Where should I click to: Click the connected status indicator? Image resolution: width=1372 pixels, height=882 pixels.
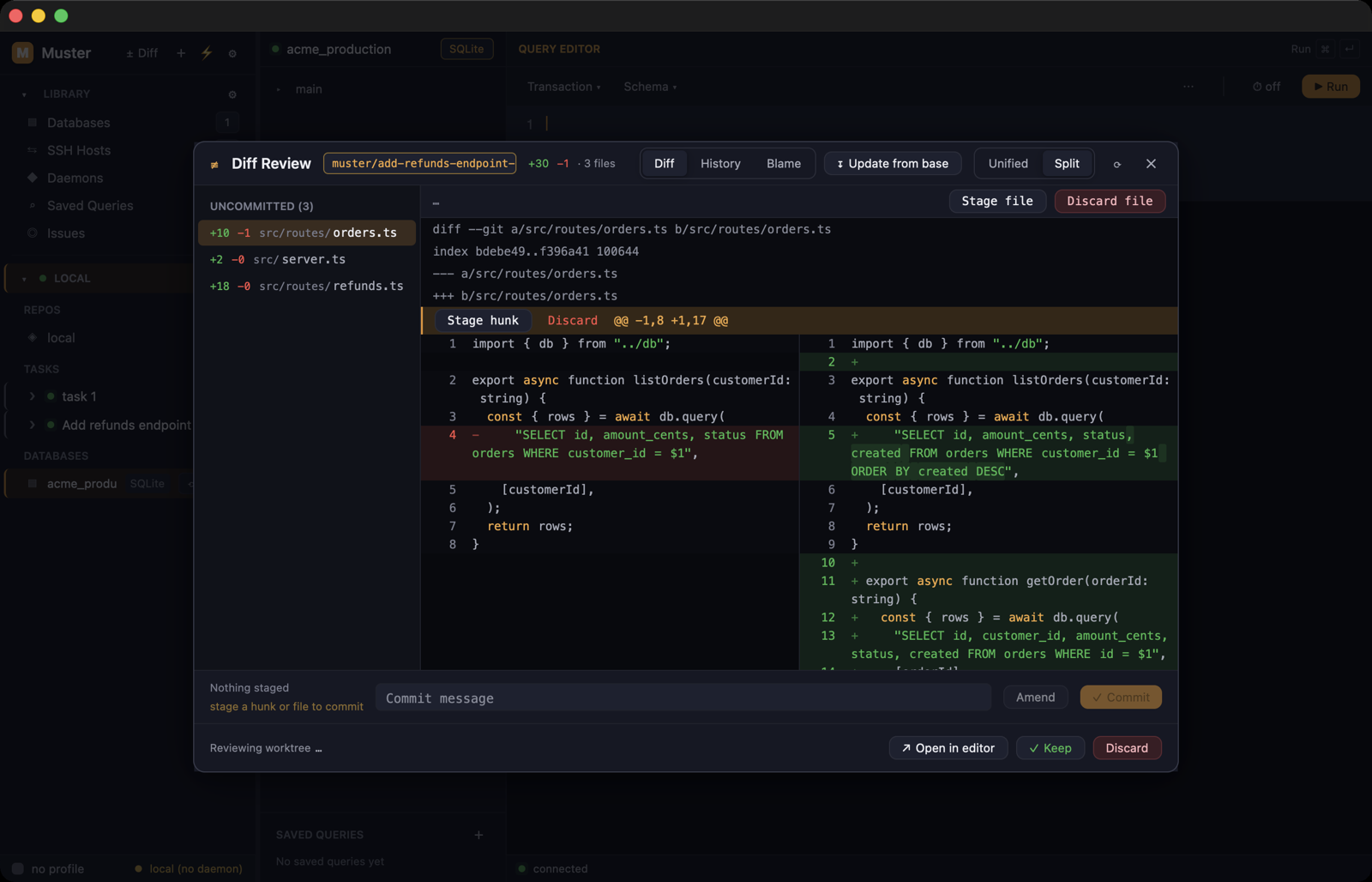pos(553,869)
